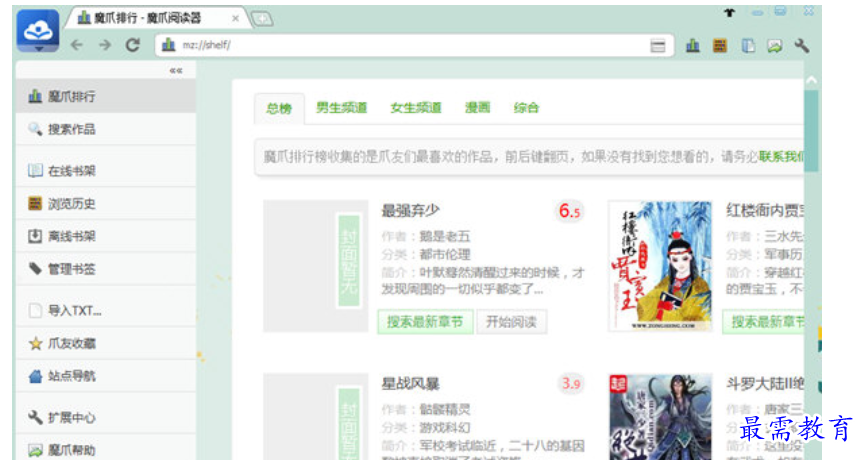Open a new tab
The width and height of the screenshot is (861, 460).
[262, 19]
